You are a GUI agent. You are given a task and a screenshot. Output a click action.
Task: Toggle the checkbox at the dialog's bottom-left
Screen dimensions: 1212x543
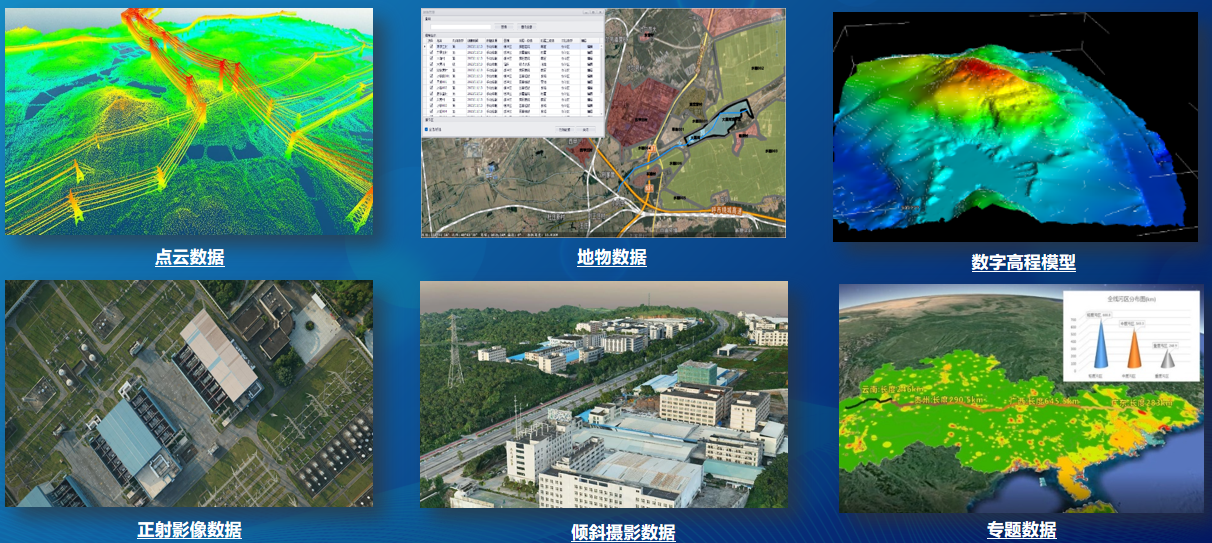point(427,129)
